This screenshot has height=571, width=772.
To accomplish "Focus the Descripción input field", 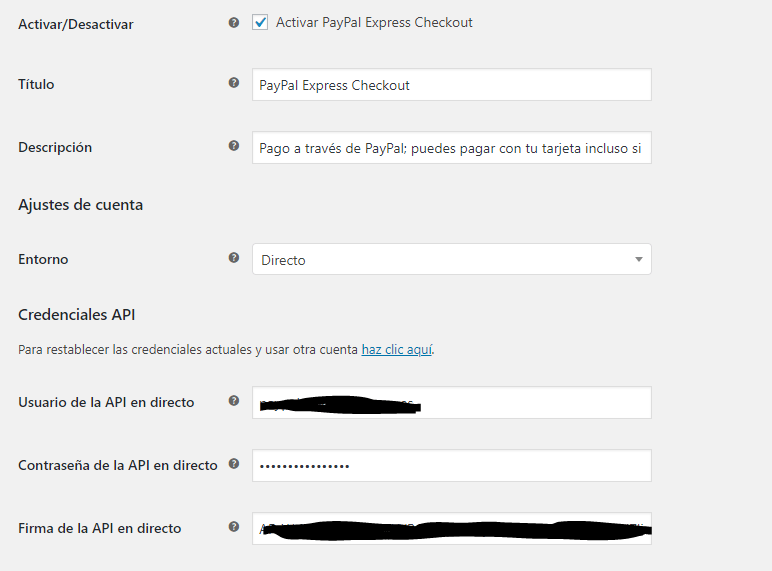I will 451,148.
